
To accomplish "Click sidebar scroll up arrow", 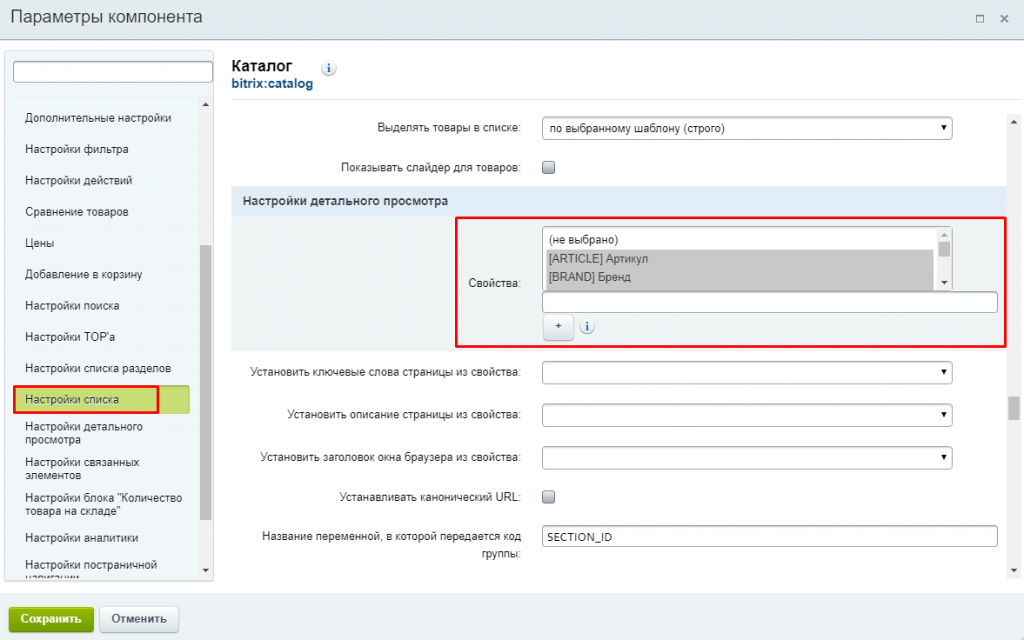I will click(x=206, y=104).
